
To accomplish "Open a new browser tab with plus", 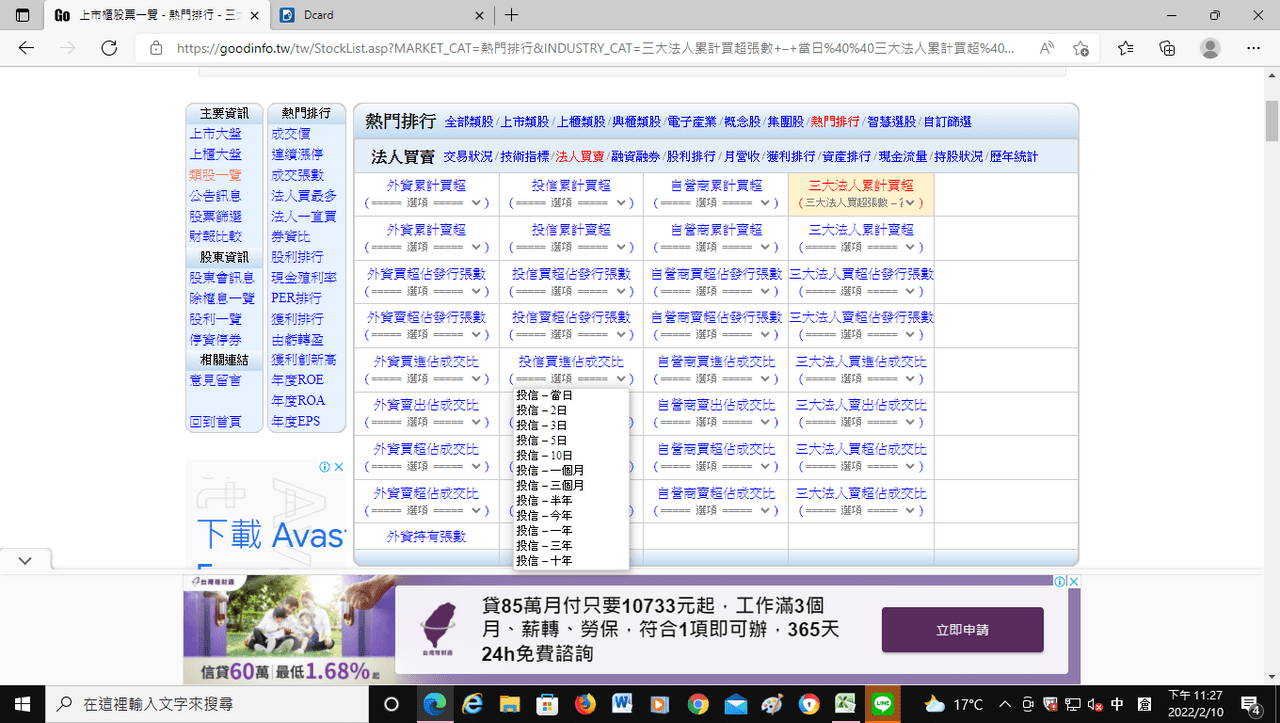I will click(511, 15).
